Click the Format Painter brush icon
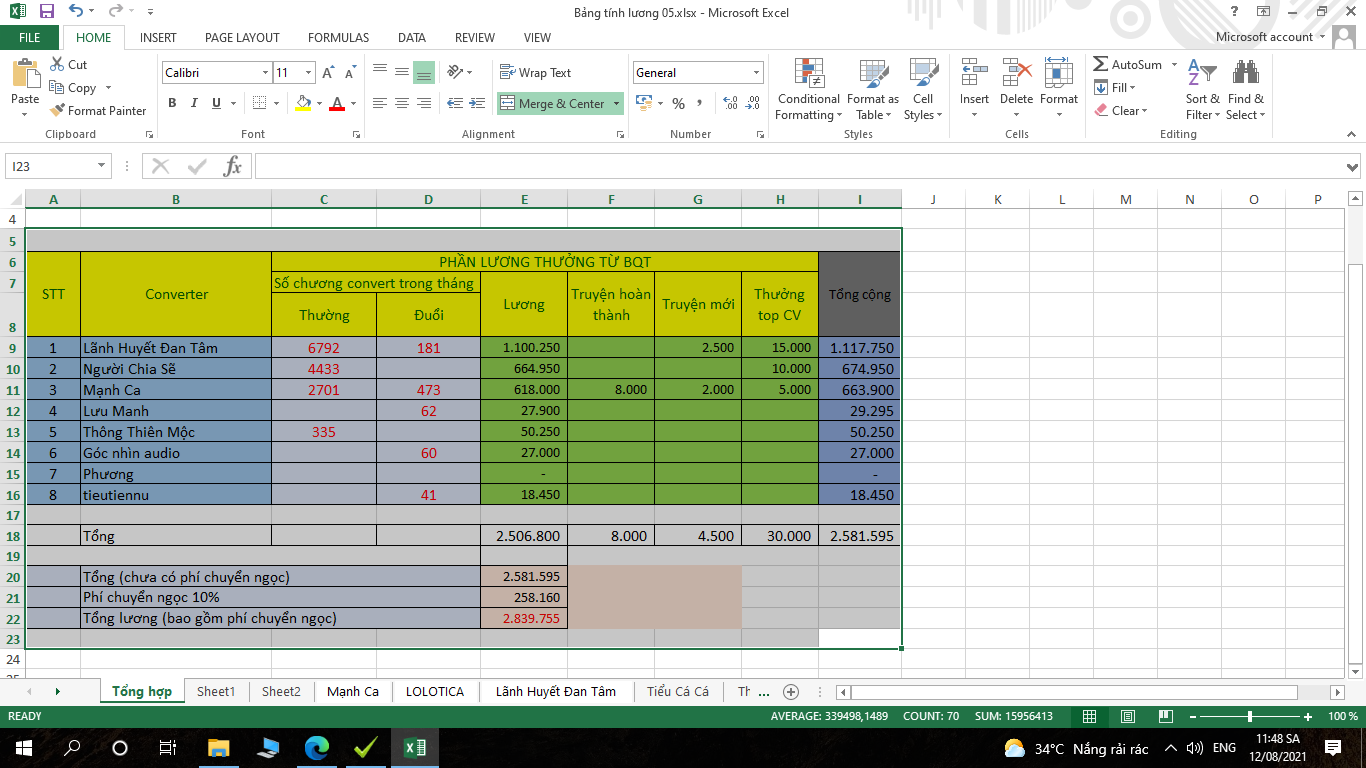Viewport: 1366px width, 768px height. (57, 111)
